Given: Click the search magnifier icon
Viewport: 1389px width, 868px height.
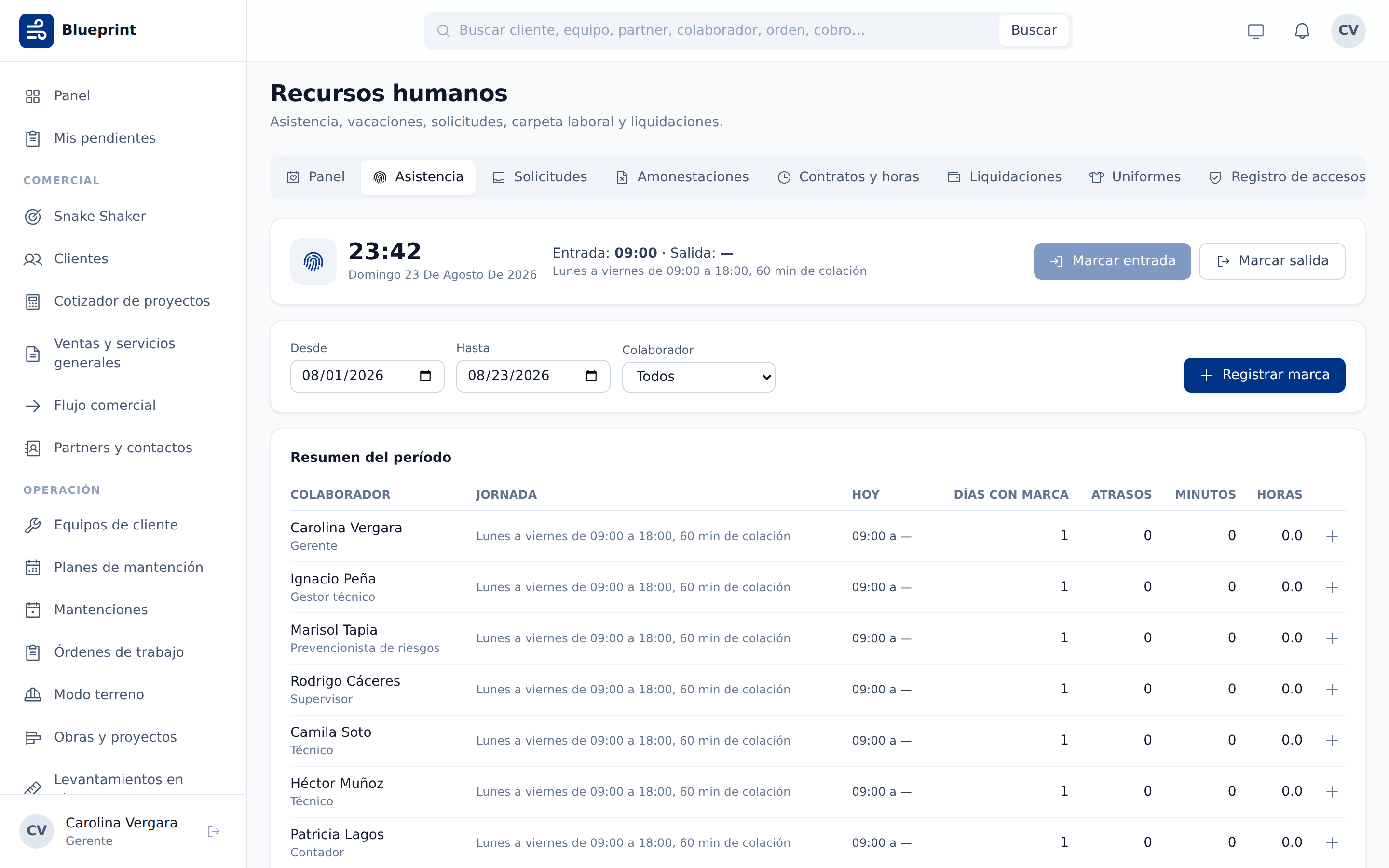Looking at the screenshot, I should point(443,30).
